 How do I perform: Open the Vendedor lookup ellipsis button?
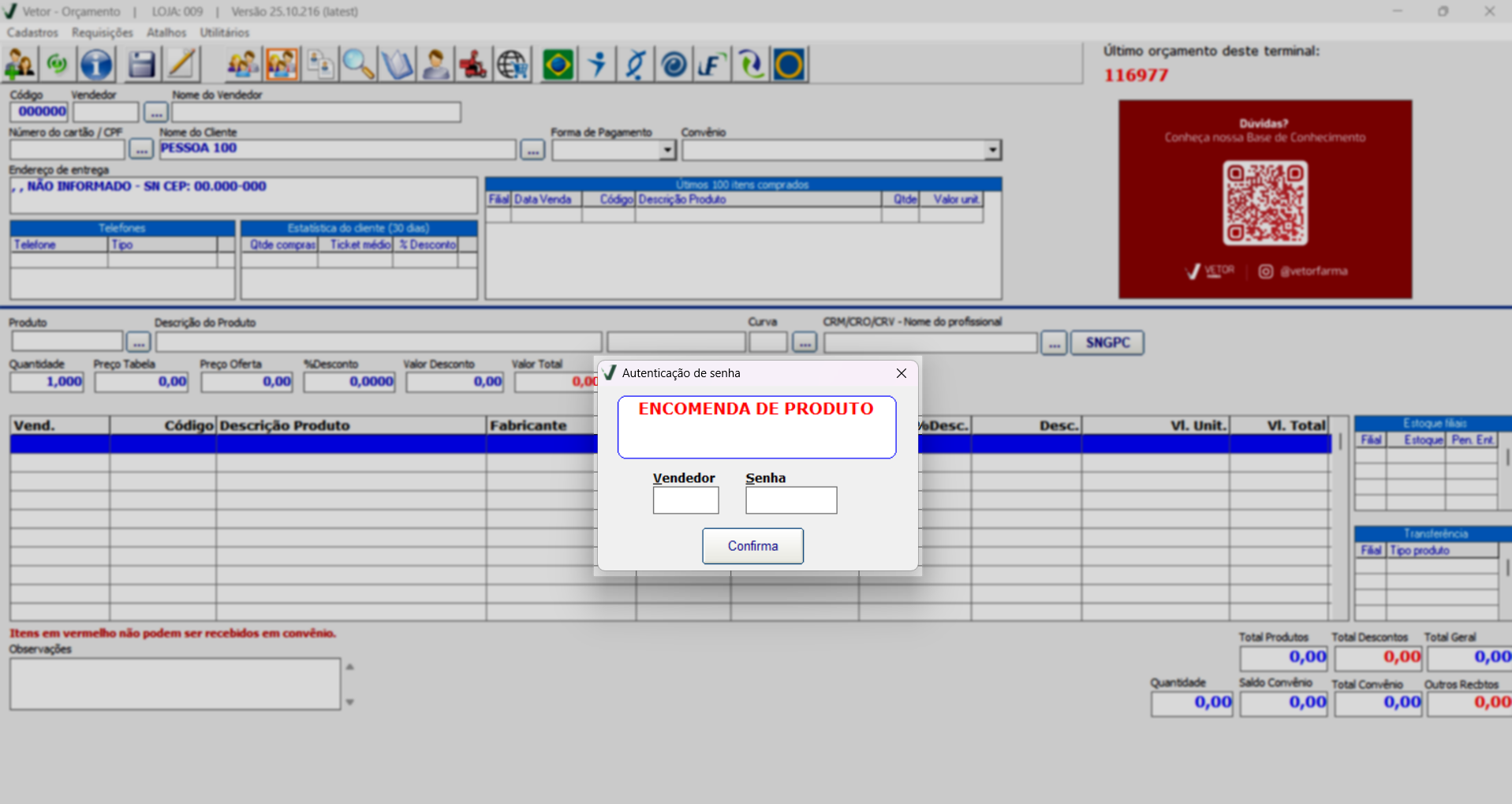pos(156,112)
